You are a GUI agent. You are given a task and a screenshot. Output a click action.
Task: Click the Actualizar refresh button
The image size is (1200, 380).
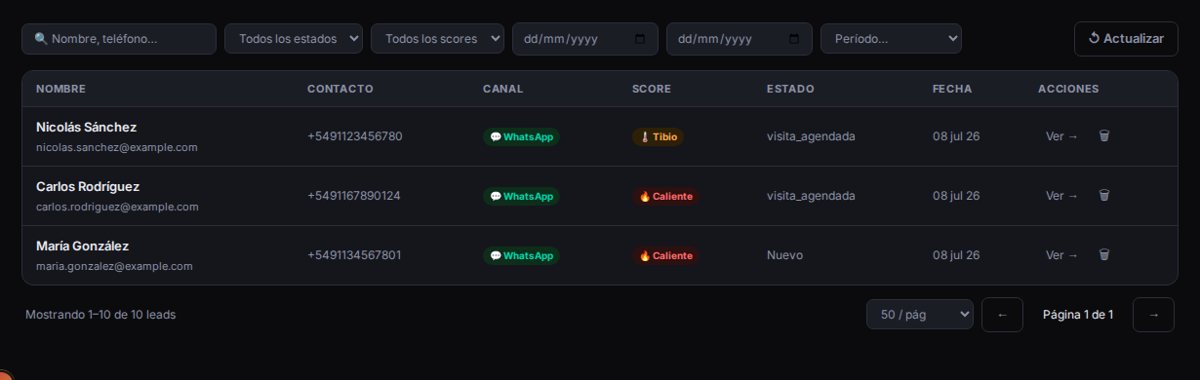coord(1126,38)
